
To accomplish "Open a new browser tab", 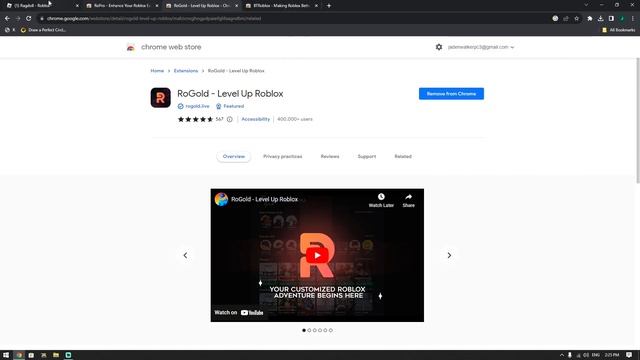I will 329,6.
